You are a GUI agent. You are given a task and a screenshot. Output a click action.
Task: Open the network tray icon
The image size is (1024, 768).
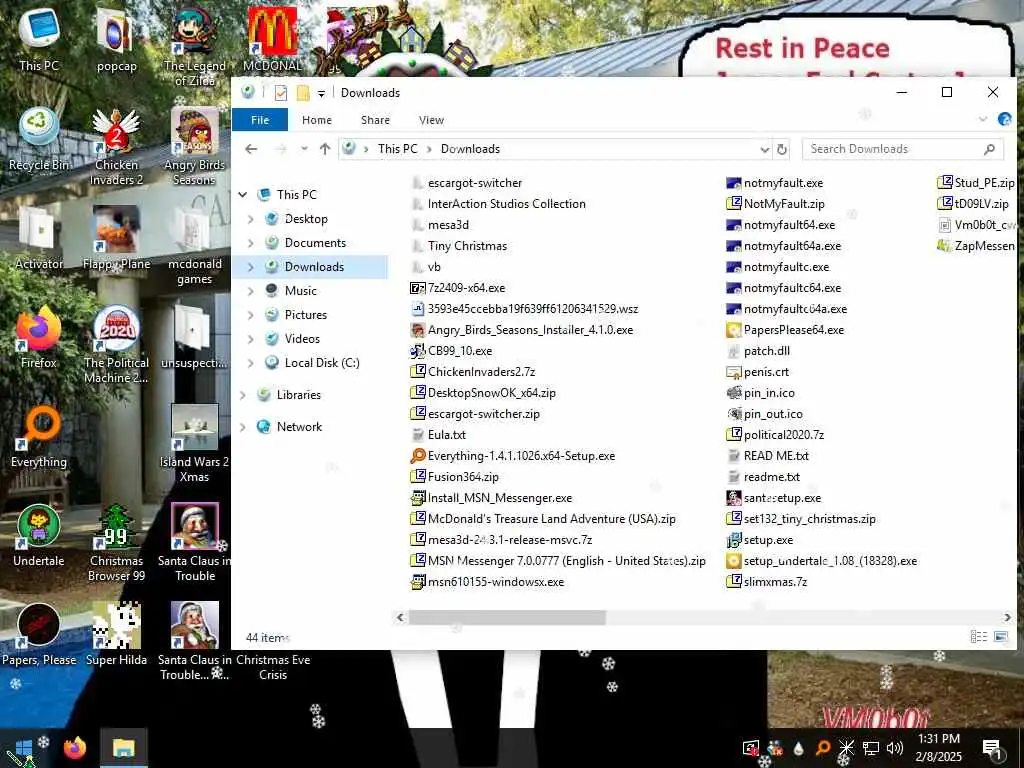tap(871, 748)
